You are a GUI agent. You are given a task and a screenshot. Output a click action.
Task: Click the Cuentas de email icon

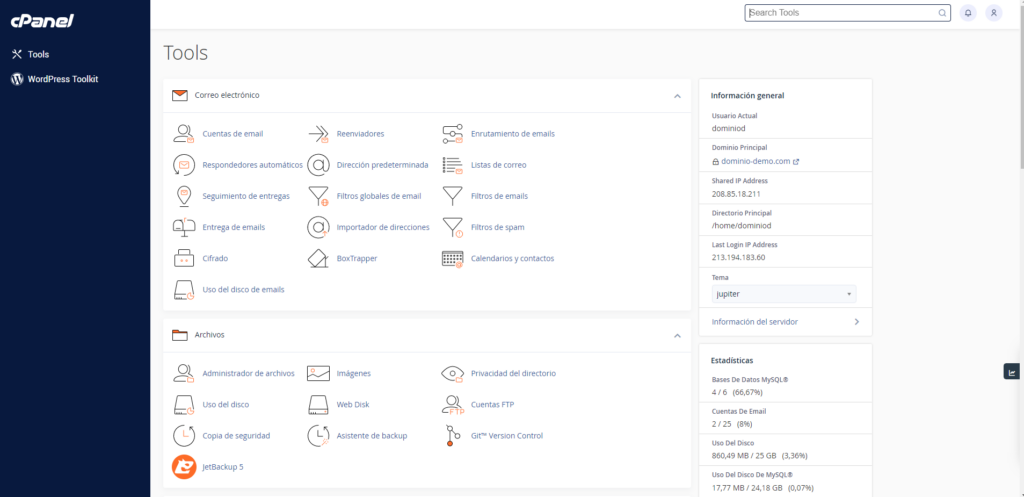tap(184, 133)
